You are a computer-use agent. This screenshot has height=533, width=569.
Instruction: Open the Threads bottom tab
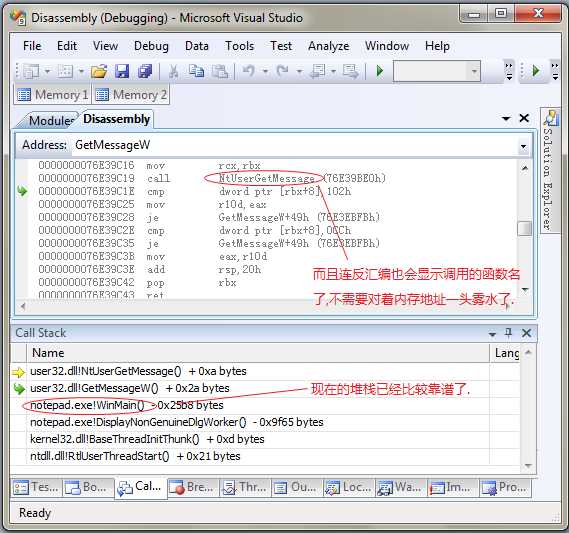pos(245,487)
